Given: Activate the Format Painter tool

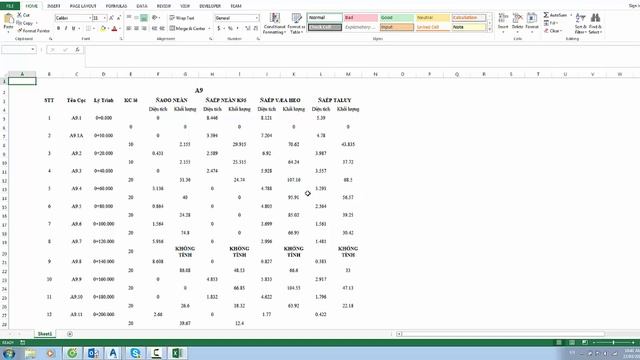Looking at the screenshot, I should coord(33,31).
